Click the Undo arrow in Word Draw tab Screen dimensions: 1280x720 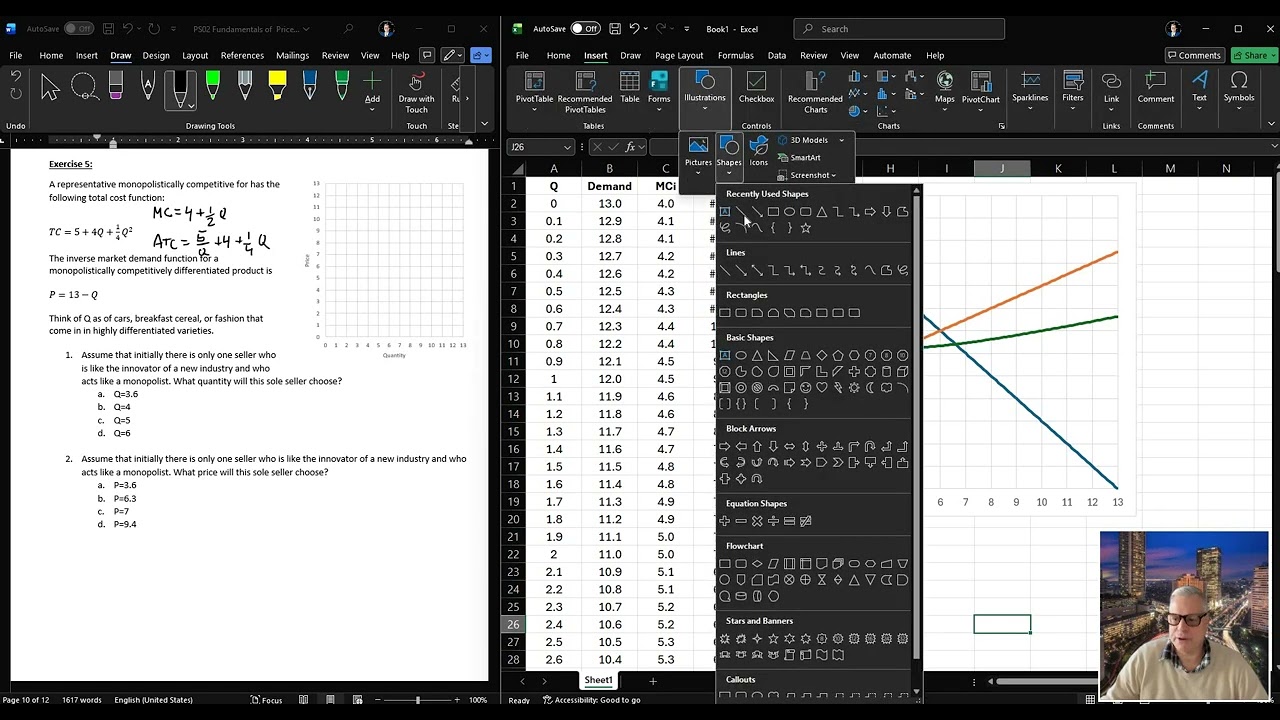point(15,77)
